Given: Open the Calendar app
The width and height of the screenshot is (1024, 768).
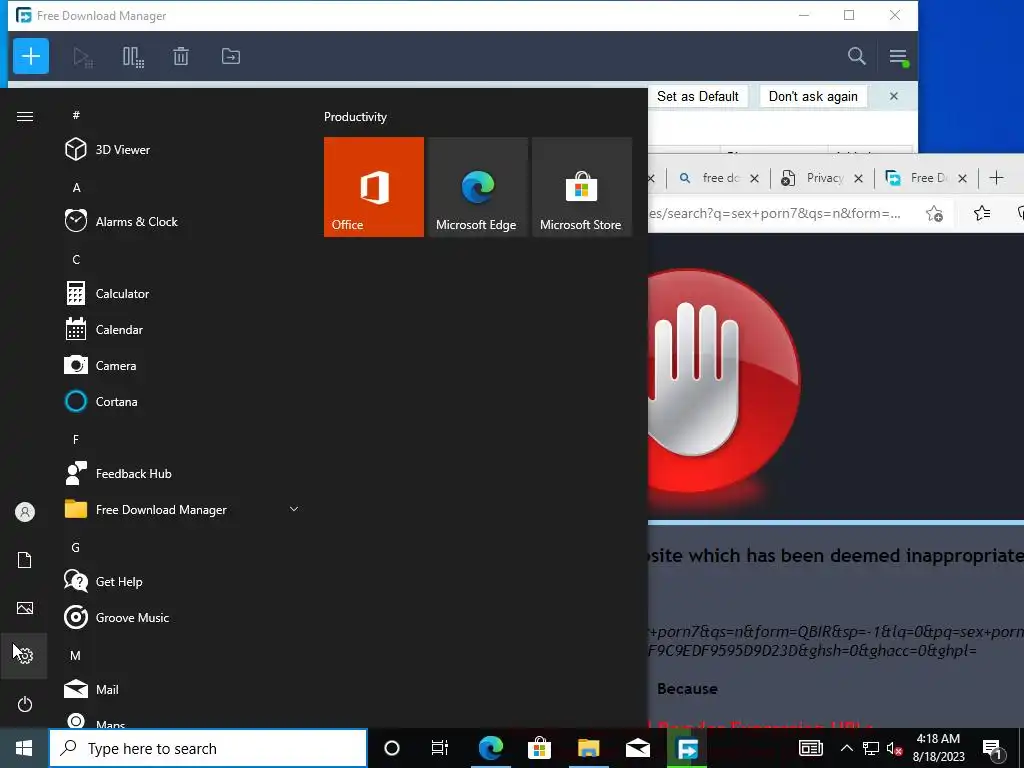Looking at the screenshot, I should (x=183, y=330).
